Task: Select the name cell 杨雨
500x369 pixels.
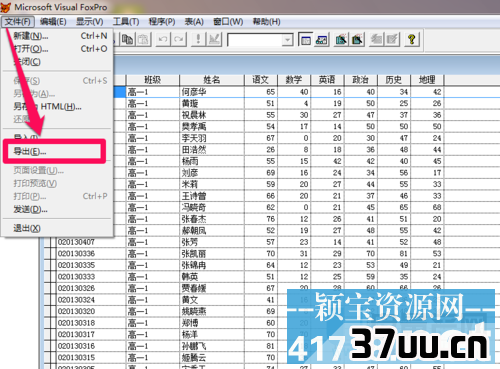Action: click(x=212, y=161)
